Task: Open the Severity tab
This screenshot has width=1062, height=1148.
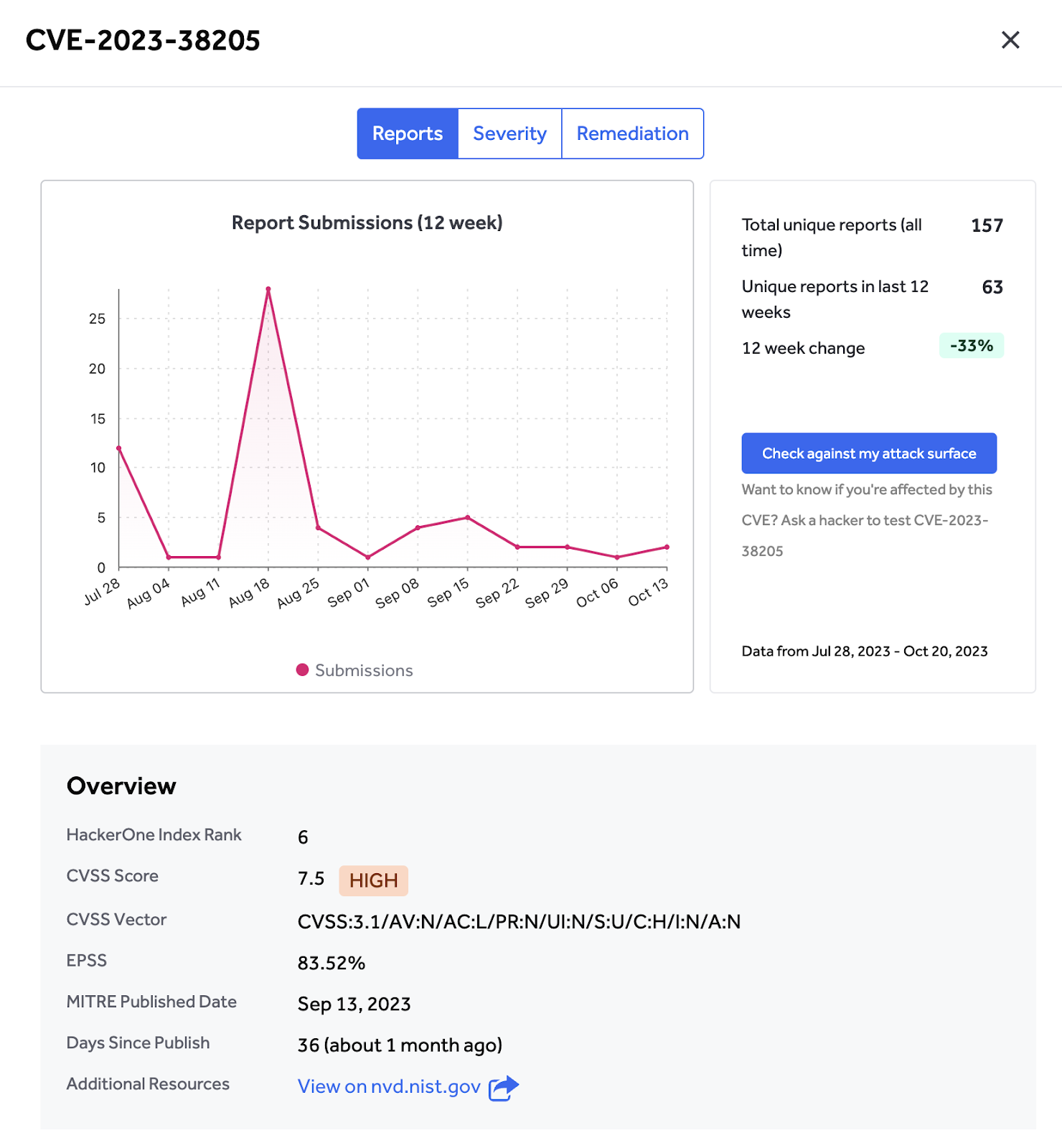Action: 509,133
